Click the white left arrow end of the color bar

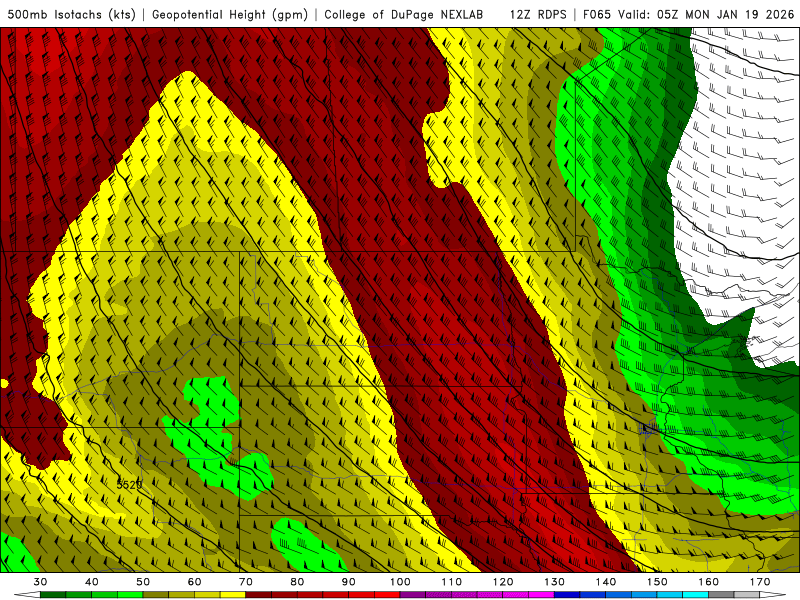pos(28,595)
